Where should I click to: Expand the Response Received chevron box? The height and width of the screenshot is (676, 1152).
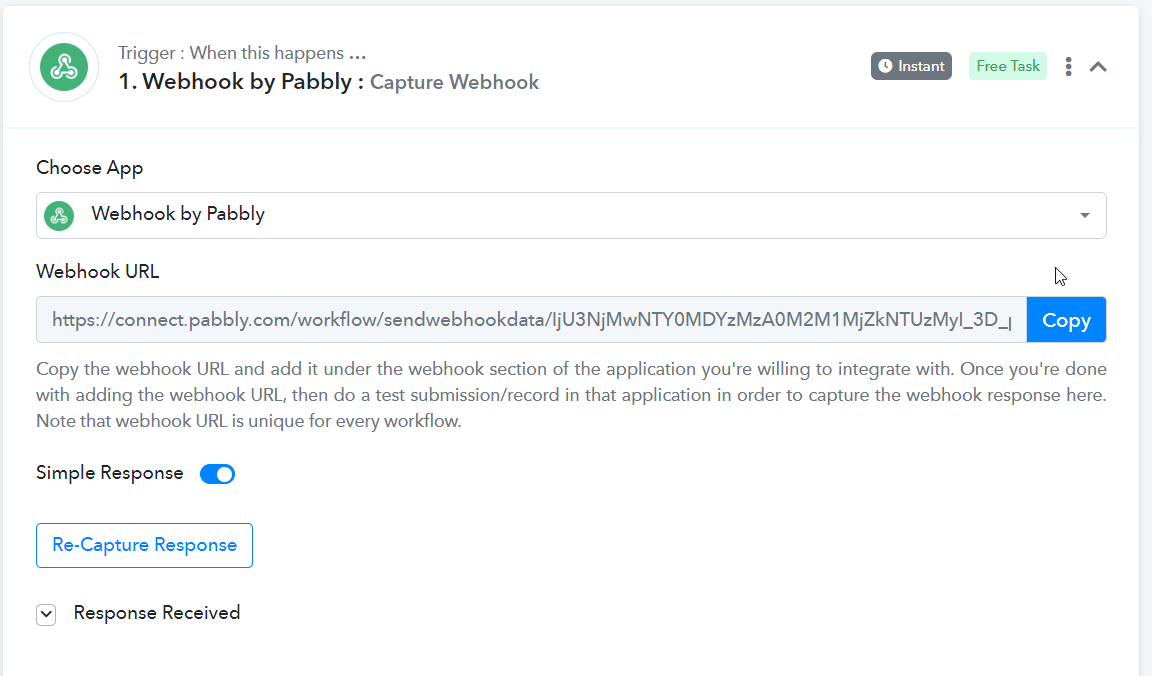pos(46,614)
